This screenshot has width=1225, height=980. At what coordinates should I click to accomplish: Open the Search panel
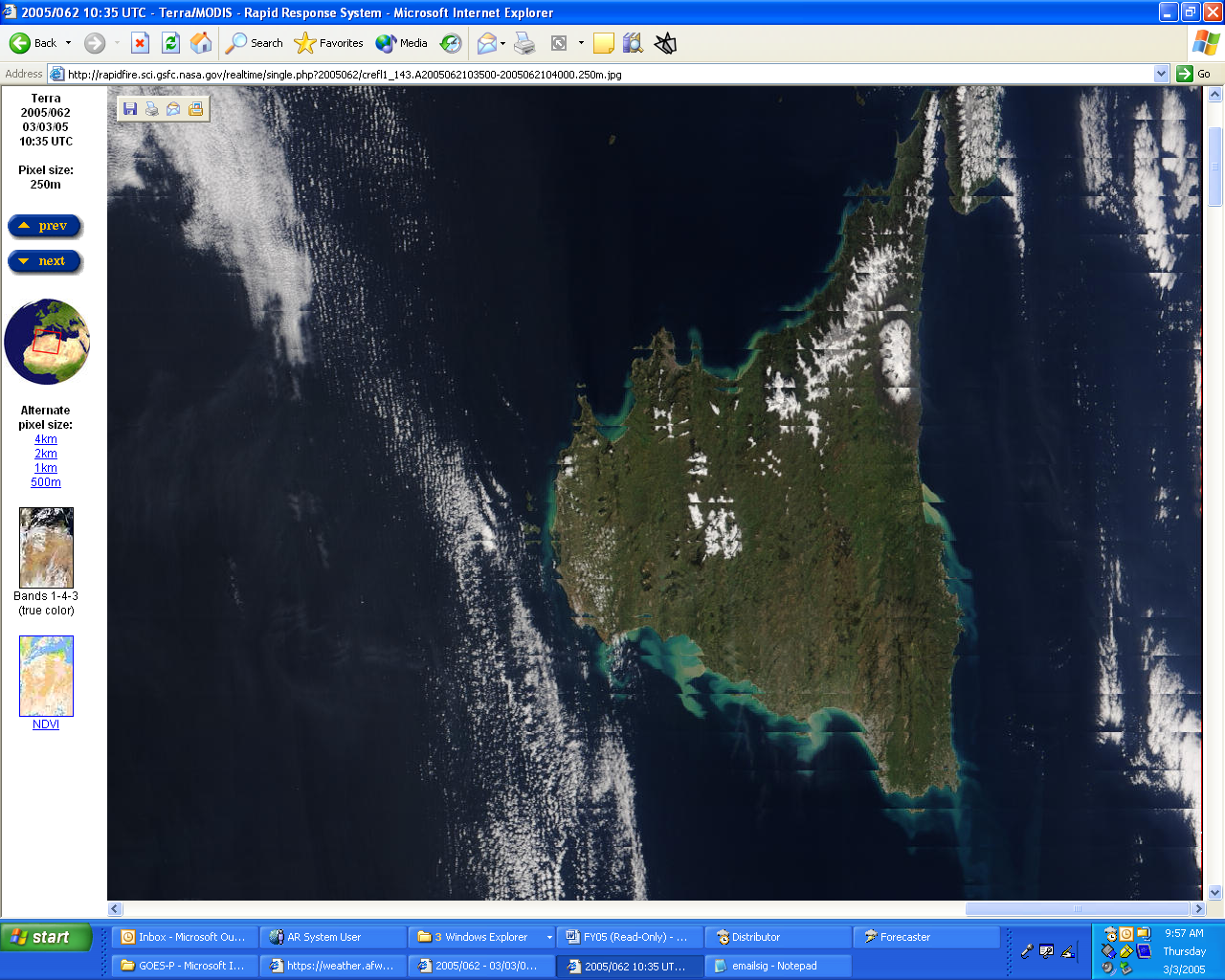point(255,43)
